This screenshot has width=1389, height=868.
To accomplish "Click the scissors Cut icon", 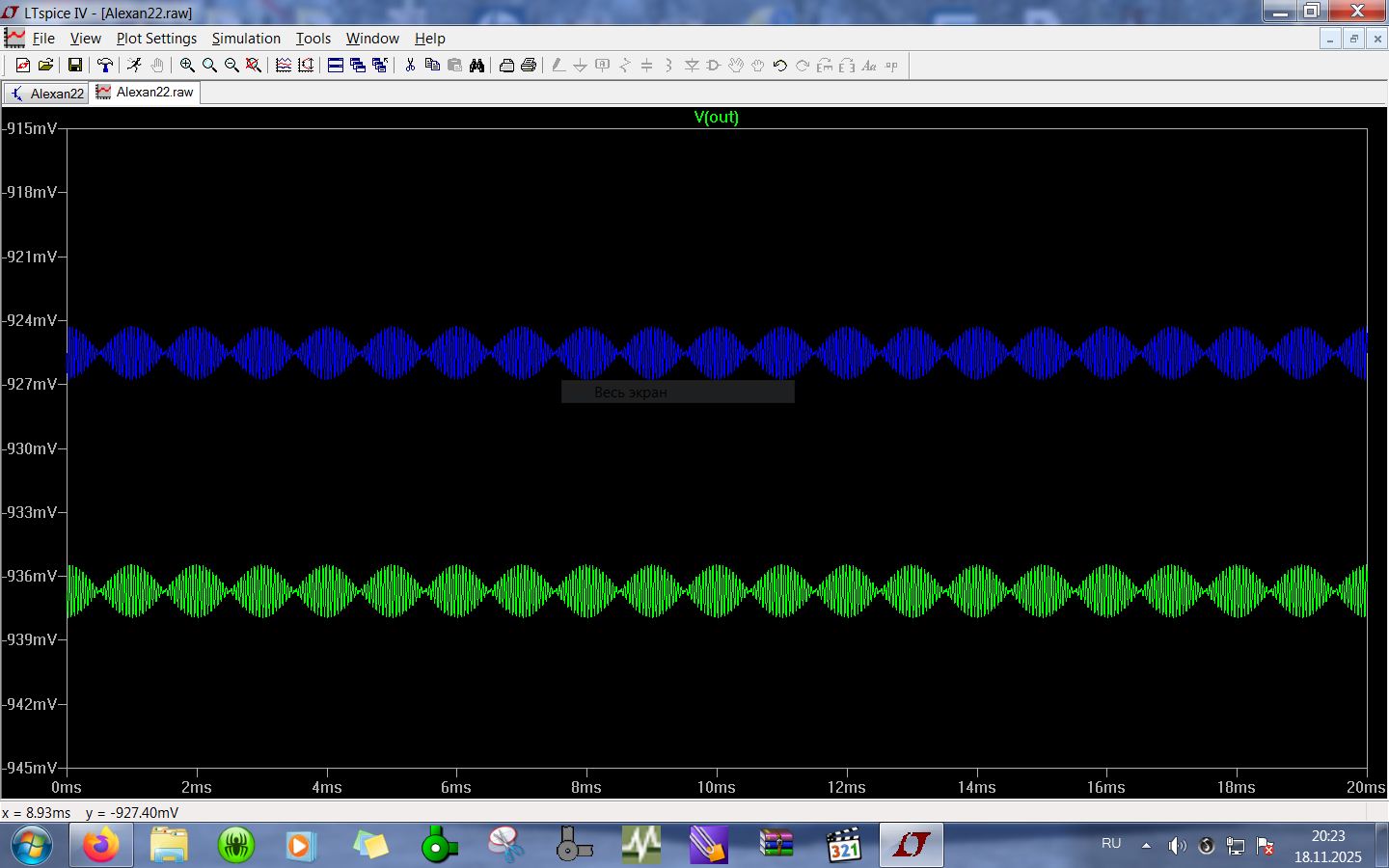I will click(410, 66).
